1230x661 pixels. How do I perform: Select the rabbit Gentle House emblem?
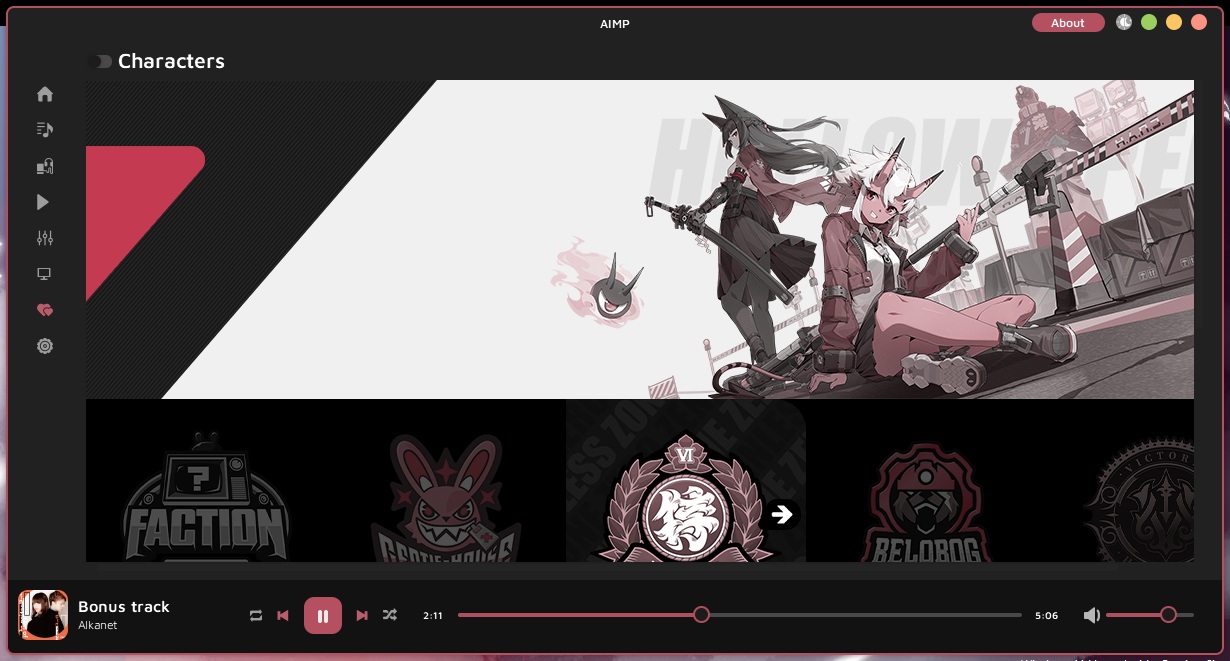446,498
